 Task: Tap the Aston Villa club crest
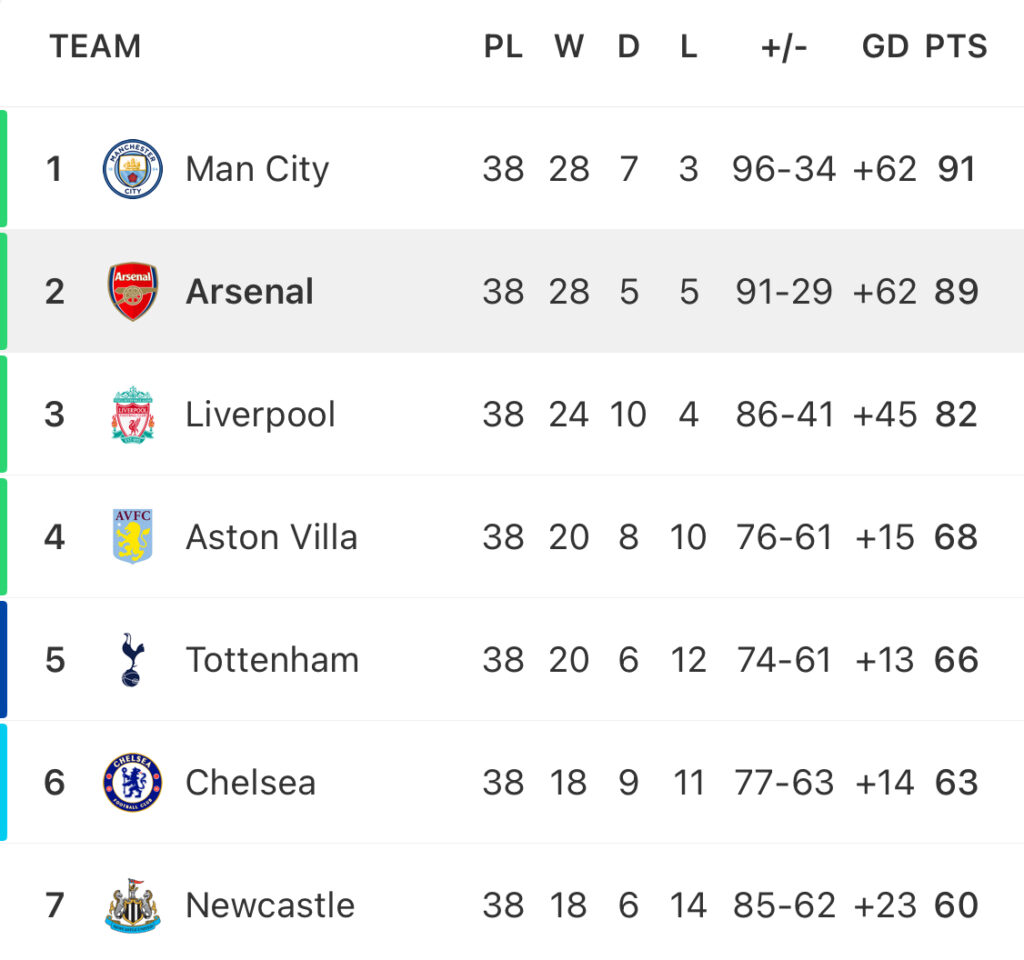click(x=133, y=536)
